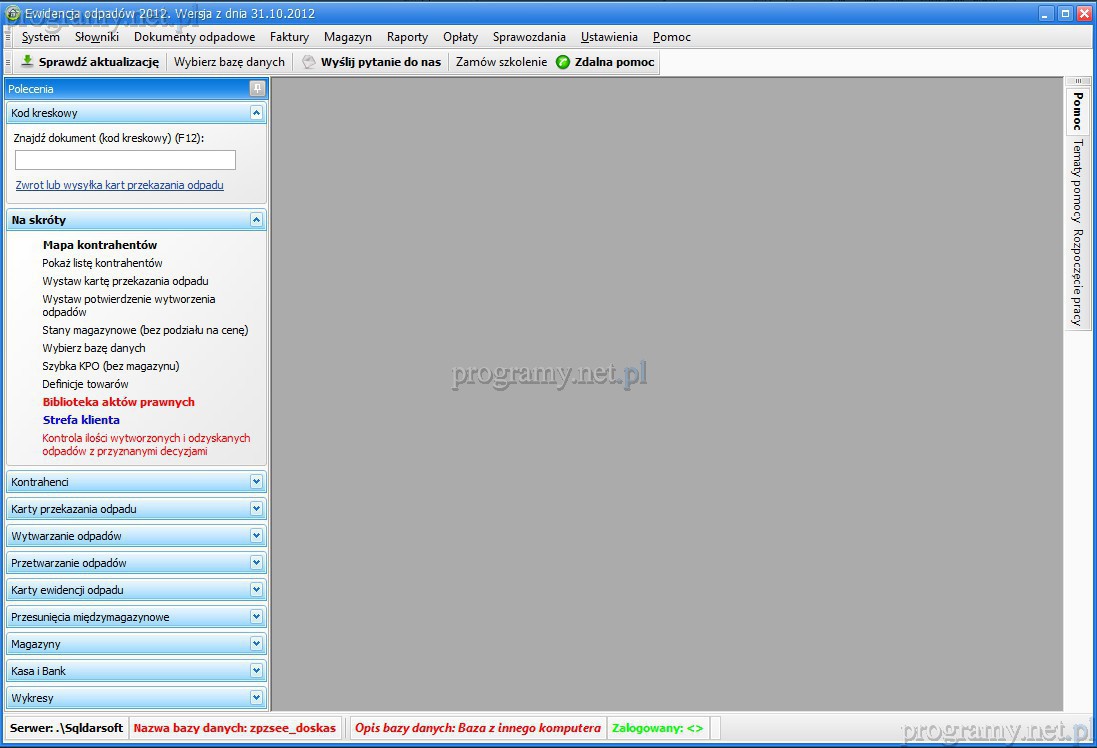The image size is (1097, 748).
Task: Click the barcode document search field
Action: pos(125,160)
